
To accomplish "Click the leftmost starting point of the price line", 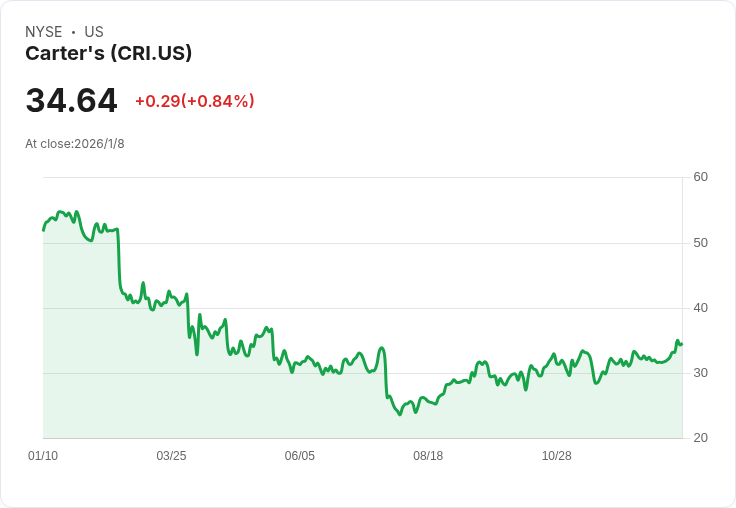I will [x=43, y=230].
